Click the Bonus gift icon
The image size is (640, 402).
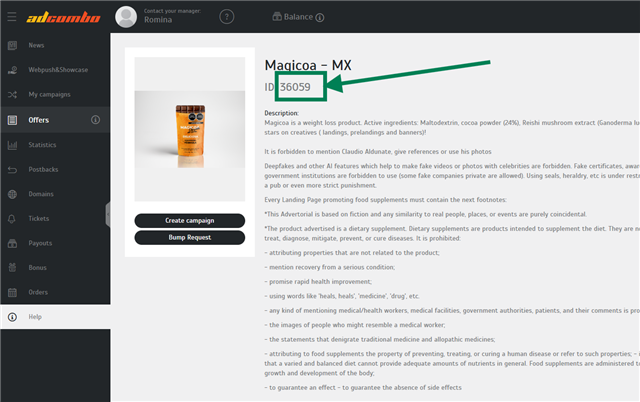click(x=12, y=268)
